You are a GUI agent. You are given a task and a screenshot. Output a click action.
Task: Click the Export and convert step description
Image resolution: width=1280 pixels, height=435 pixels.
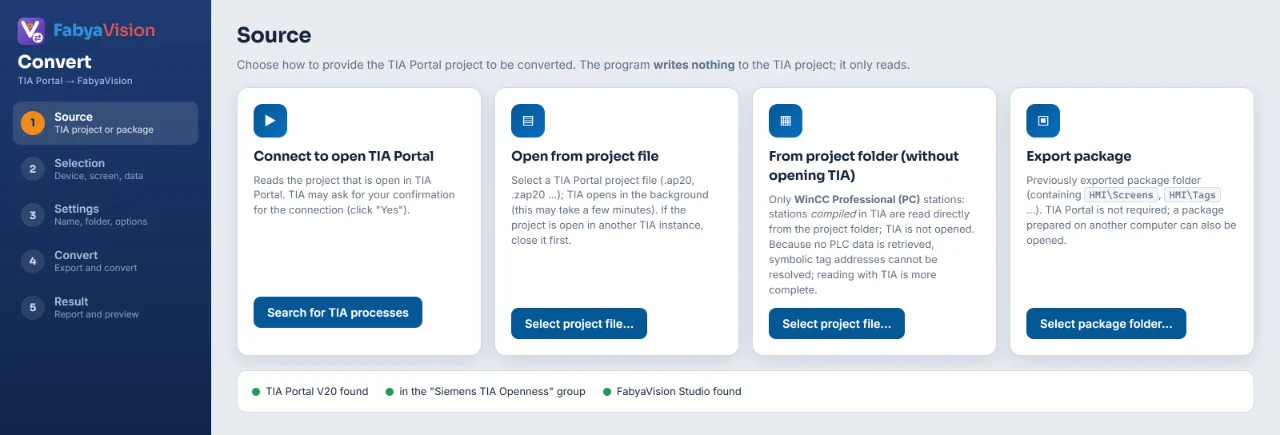click(96, 268)
